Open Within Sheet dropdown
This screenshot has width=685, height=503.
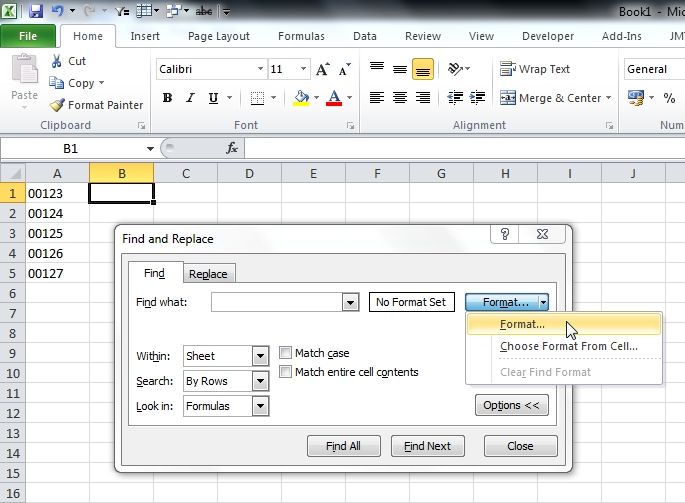point(260,356)
